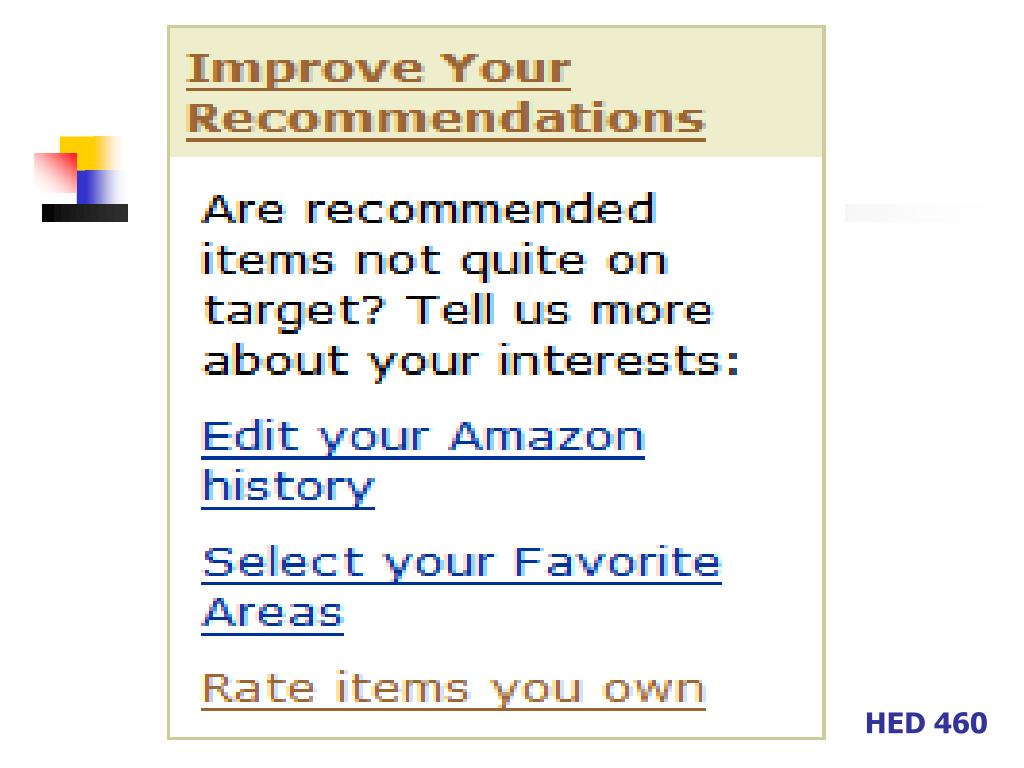Click the red square of the slide logo

(54, 171)
